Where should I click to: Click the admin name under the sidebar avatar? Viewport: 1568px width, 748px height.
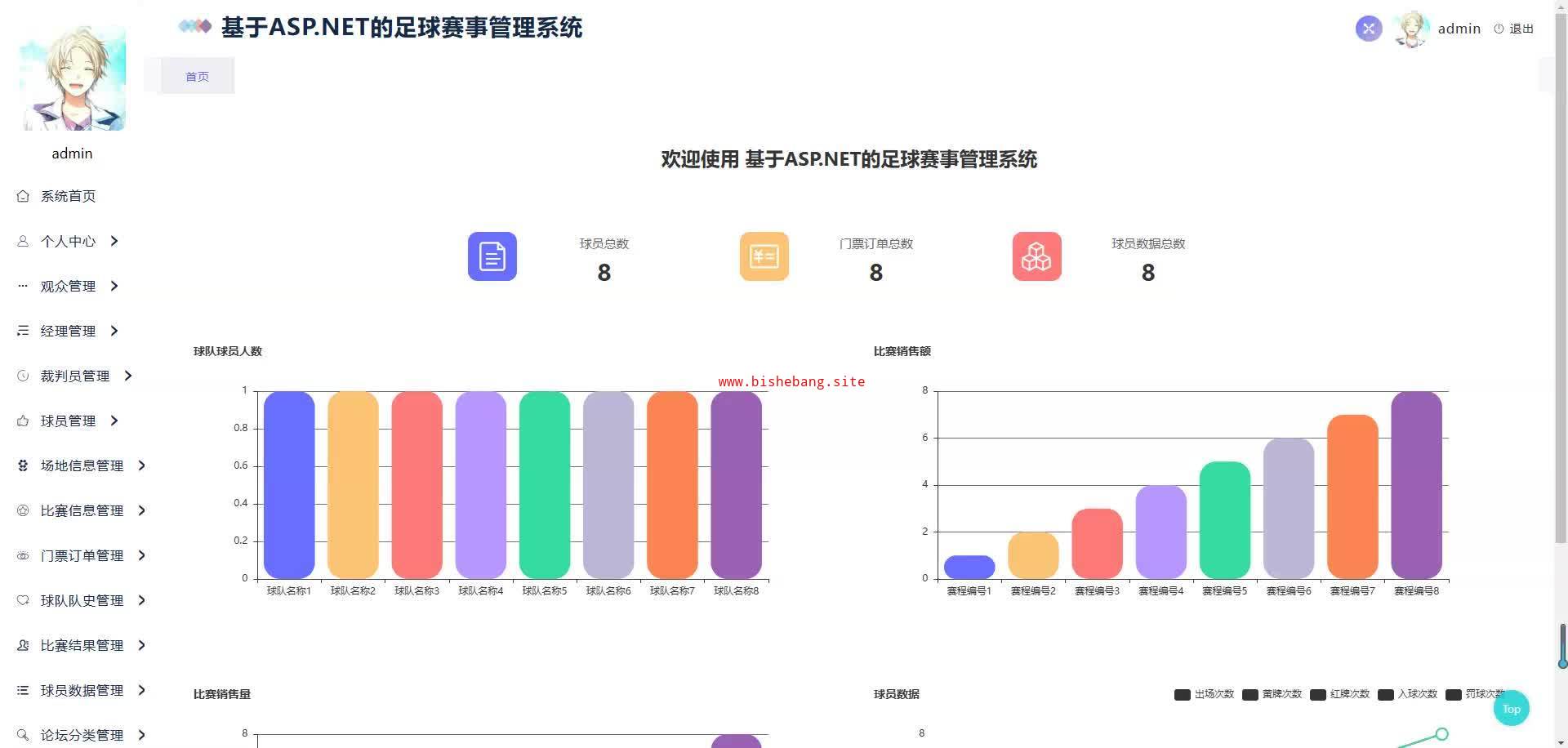[72, 154]
